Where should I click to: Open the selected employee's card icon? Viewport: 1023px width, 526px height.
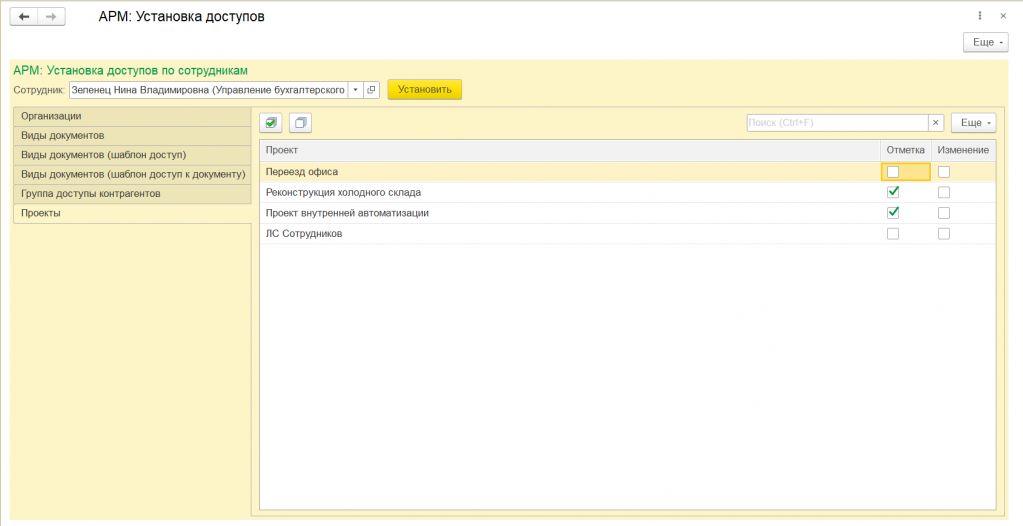point(371,90)
